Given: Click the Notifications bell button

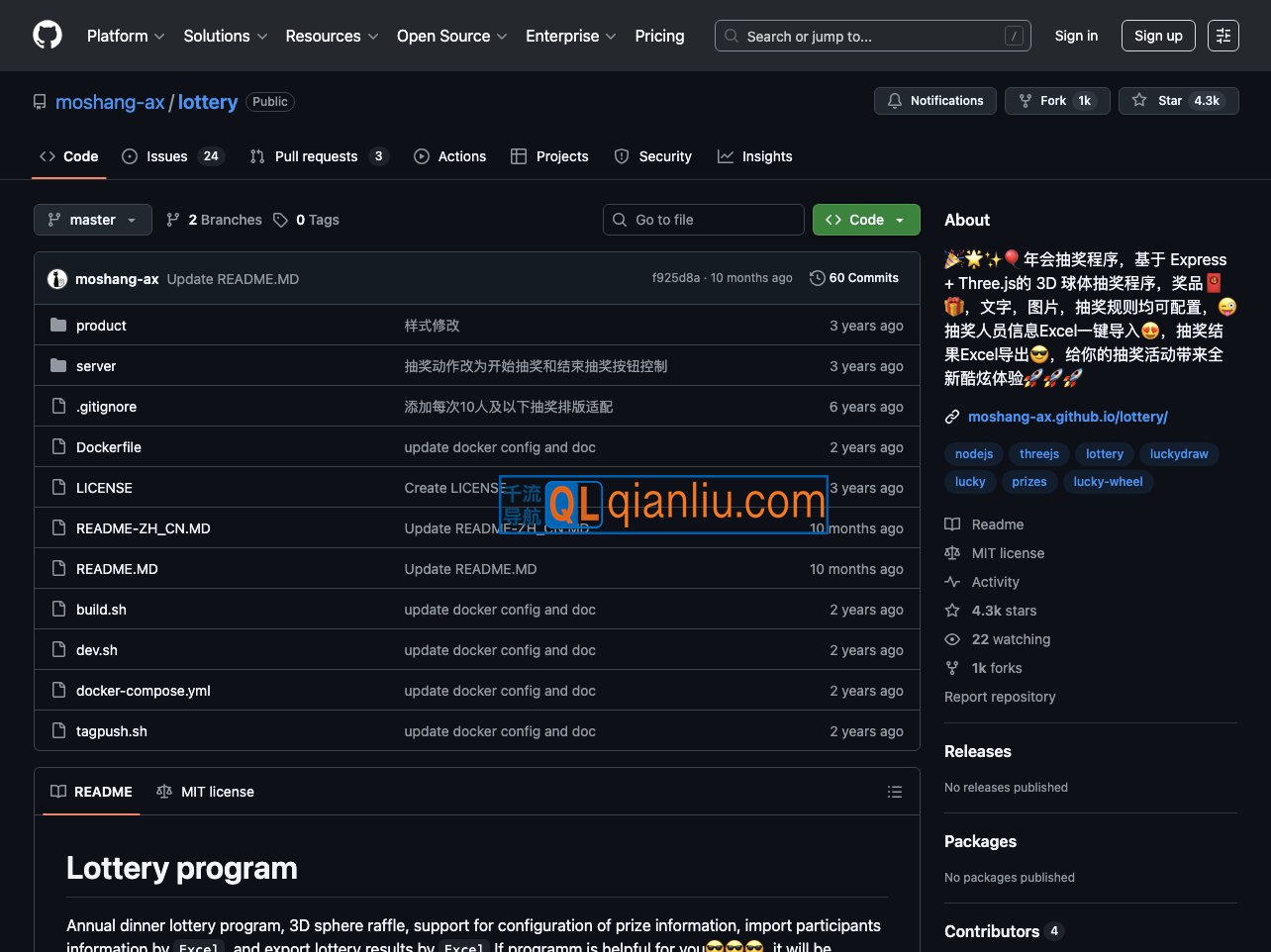Looking at the screenshot, I should pyautogui.click(x=934, y=101).
